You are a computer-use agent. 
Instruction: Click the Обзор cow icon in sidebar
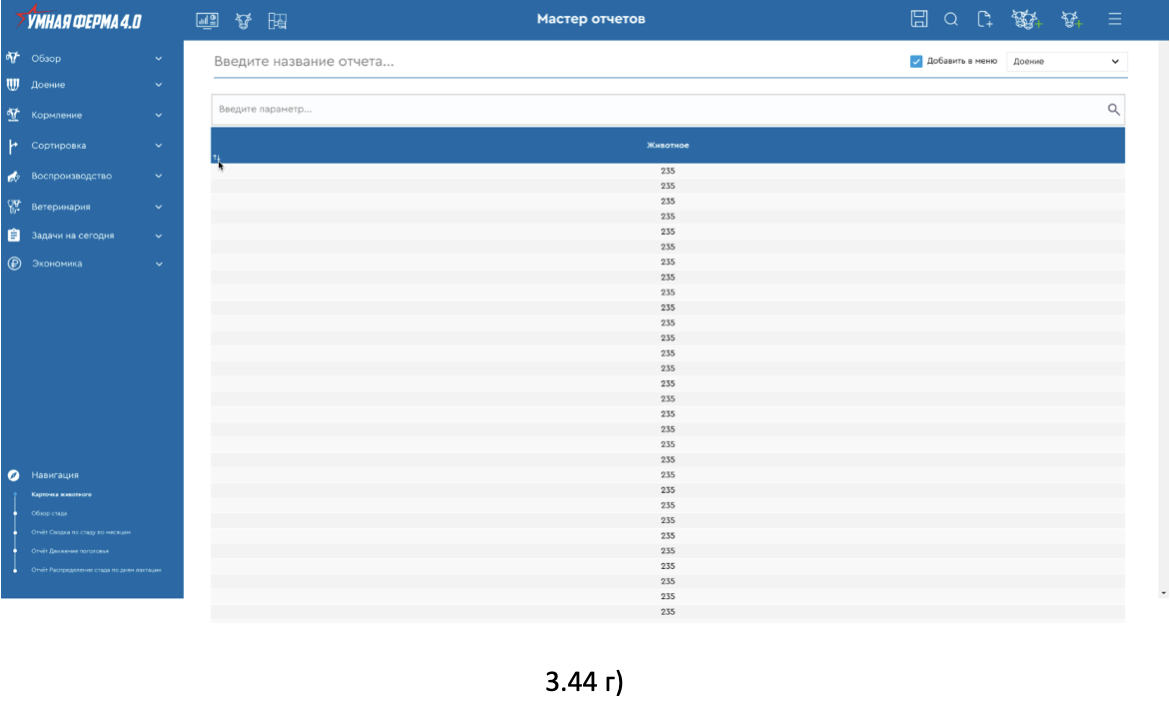tap(13, 57)
